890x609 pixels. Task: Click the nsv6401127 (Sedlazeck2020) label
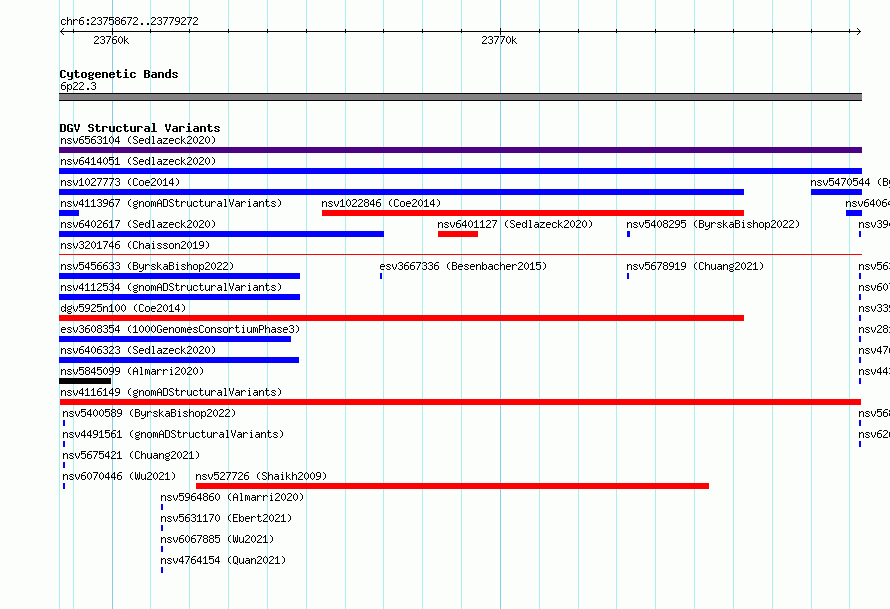click(515, 224)
